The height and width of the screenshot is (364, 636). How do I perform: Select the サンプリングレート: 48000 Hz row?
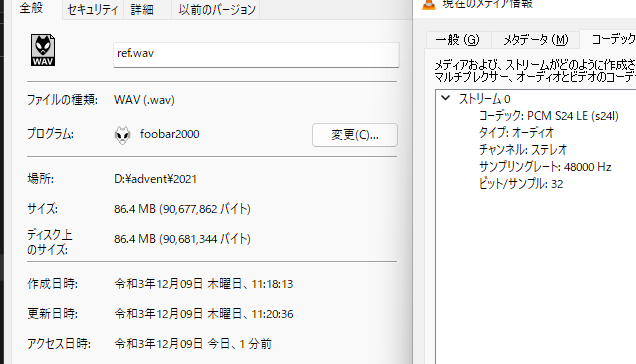click(545, 167)
